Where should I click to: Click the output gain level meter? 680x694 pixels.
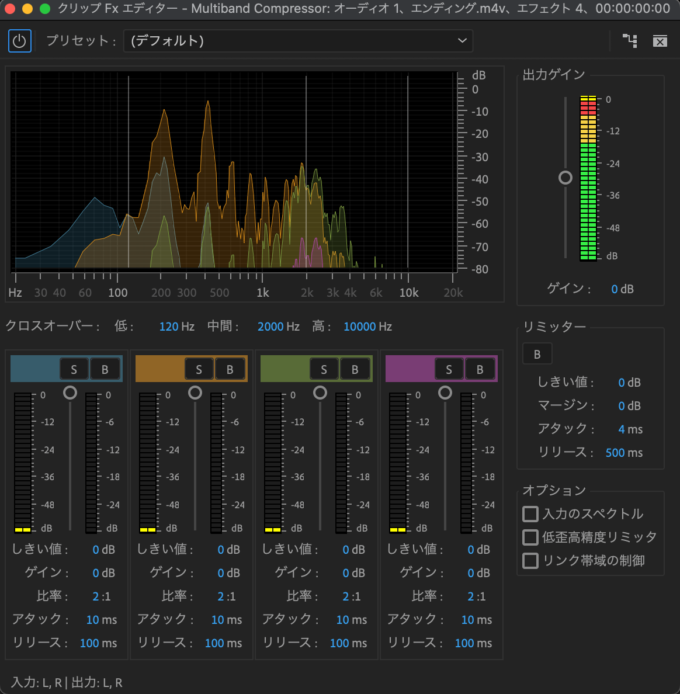pyautogui.click(x=588, y=177)
